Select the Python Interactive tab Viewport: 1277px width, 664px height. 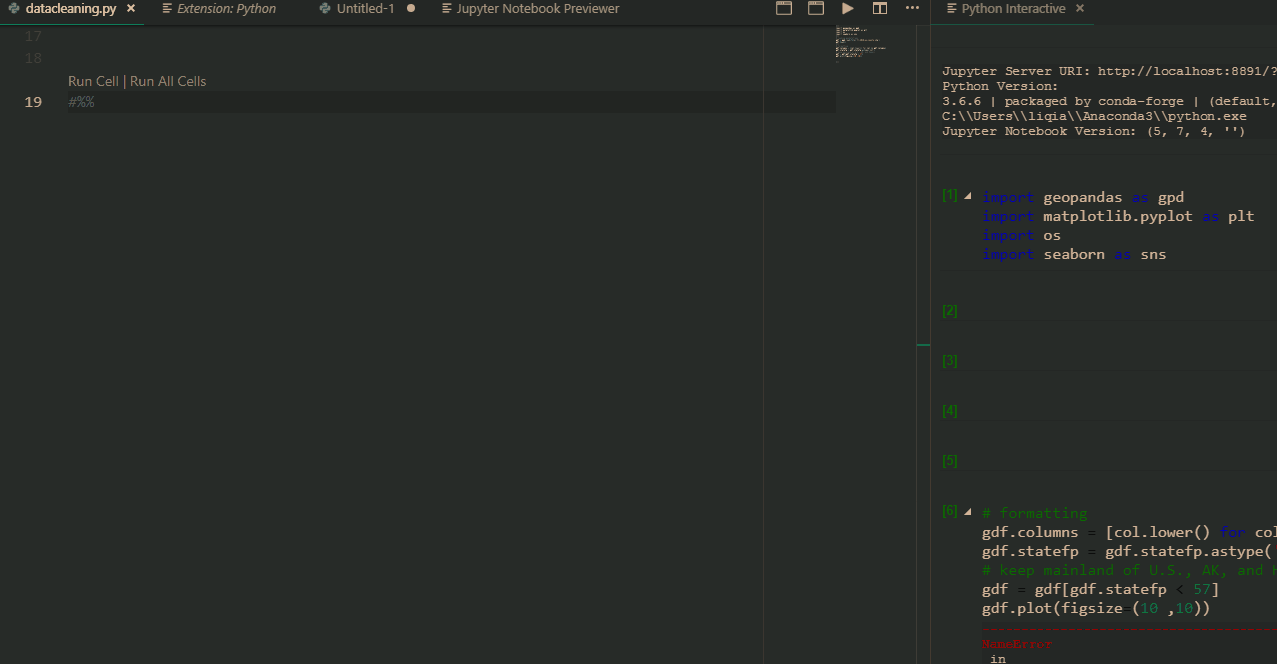click(x=1013, y=9)
